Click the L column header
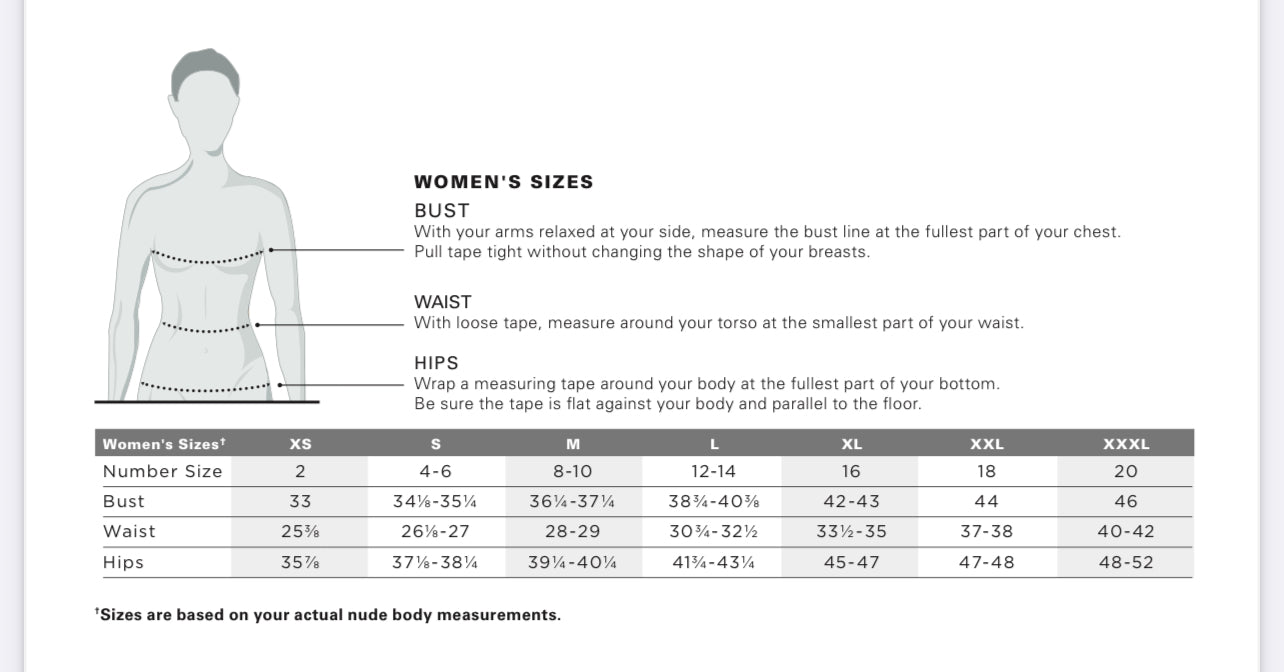Viewport: 1284px width, 672px height. [714, 444]
